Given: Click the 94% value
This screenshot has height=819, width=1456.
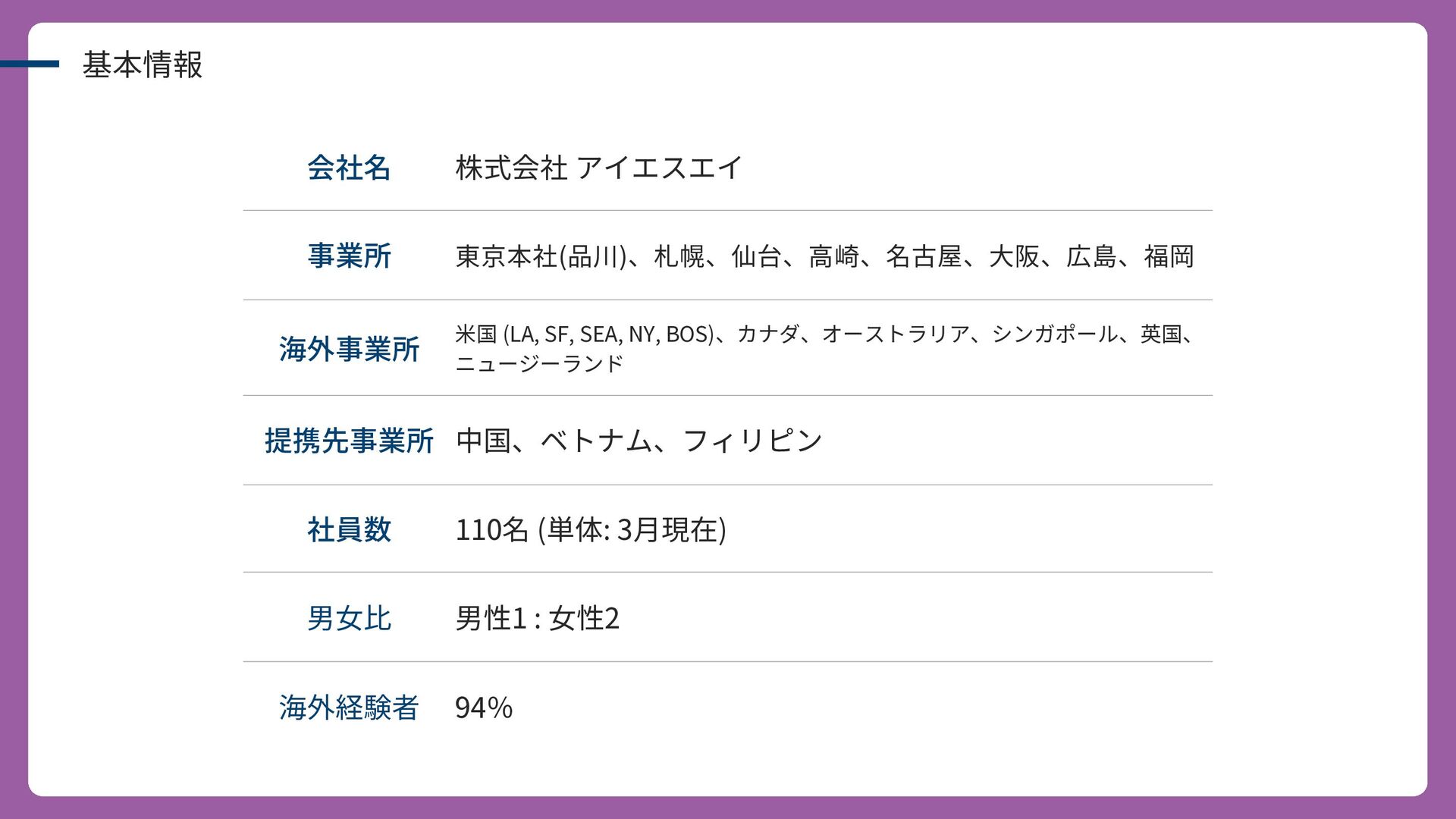Looking at the screenshot, I should (484, 708).
